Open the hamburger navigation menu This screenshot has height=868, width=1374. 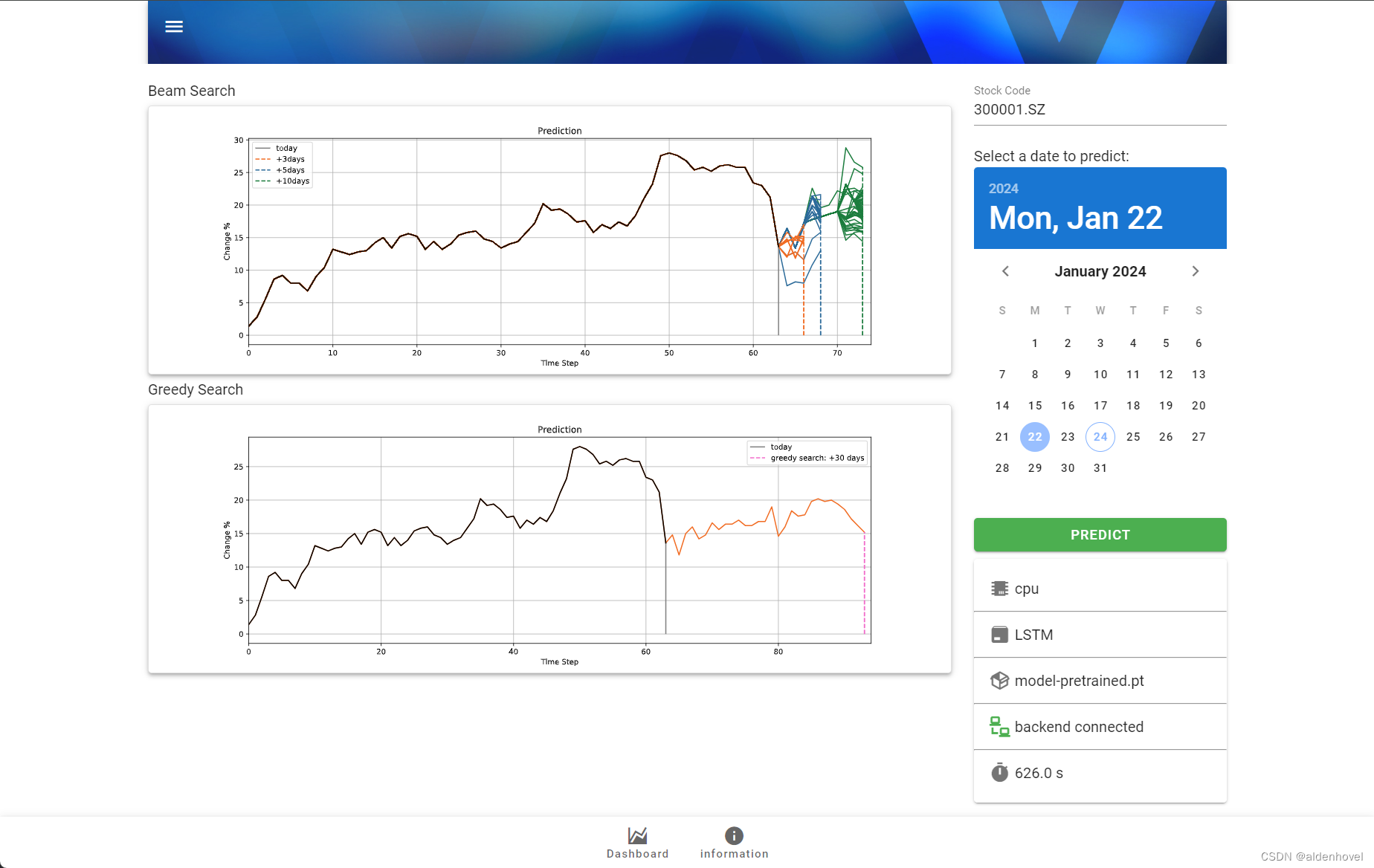click(x=174, y=27)
